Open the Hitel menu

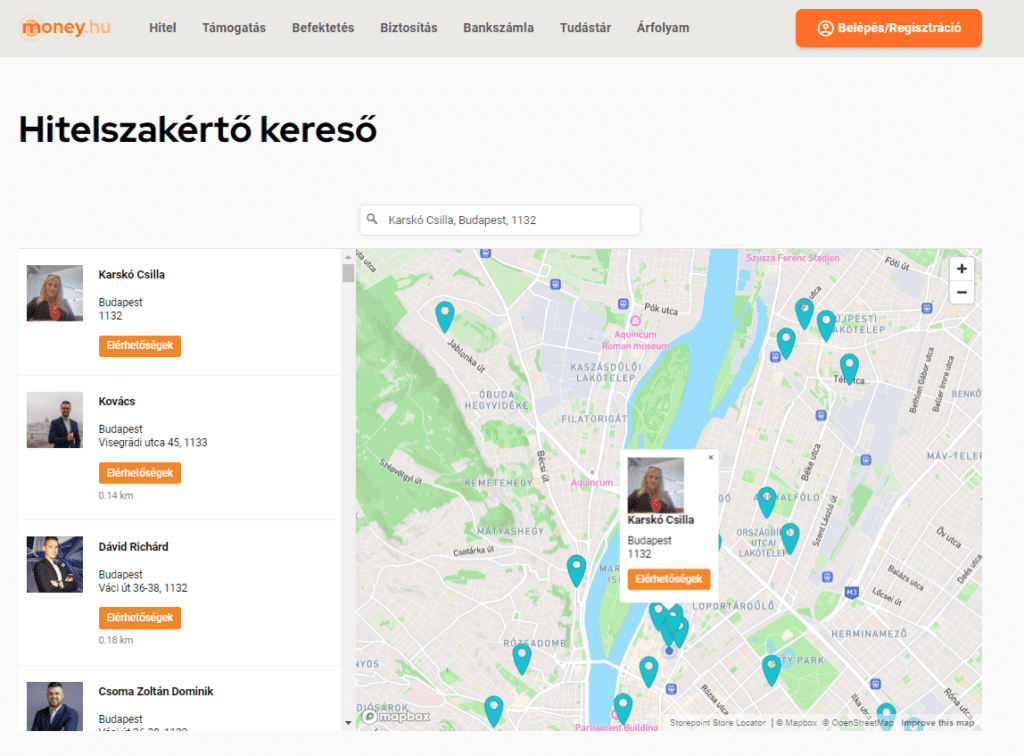[162, 27]
